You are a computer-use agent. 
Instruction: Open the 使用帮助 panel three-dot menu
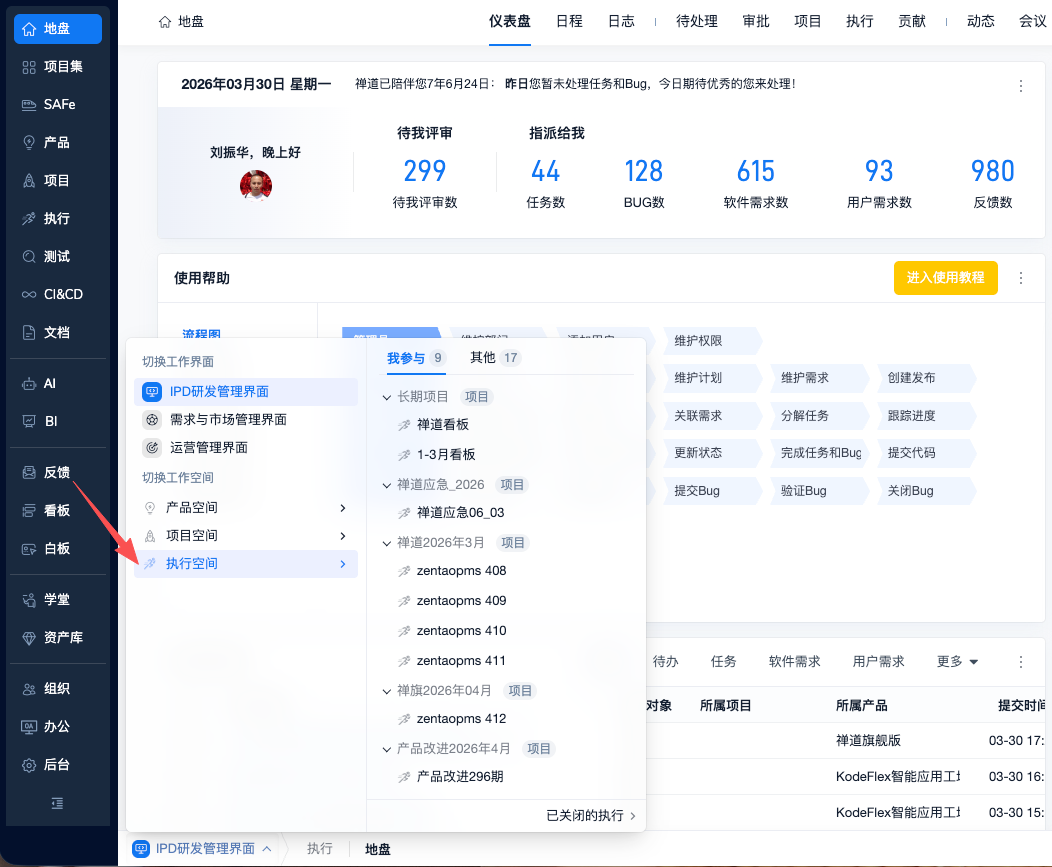pos(1020,278)
